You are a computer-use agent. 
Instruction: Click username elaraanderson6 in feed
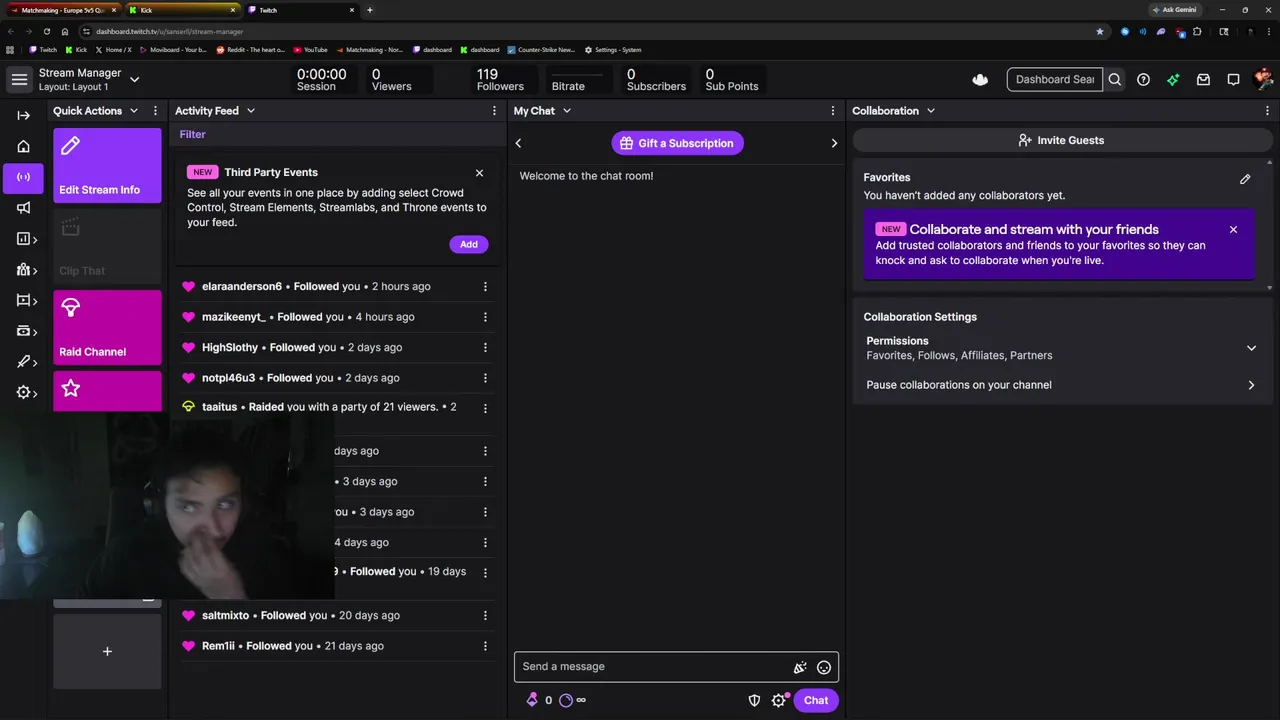(x=242, y=286)
